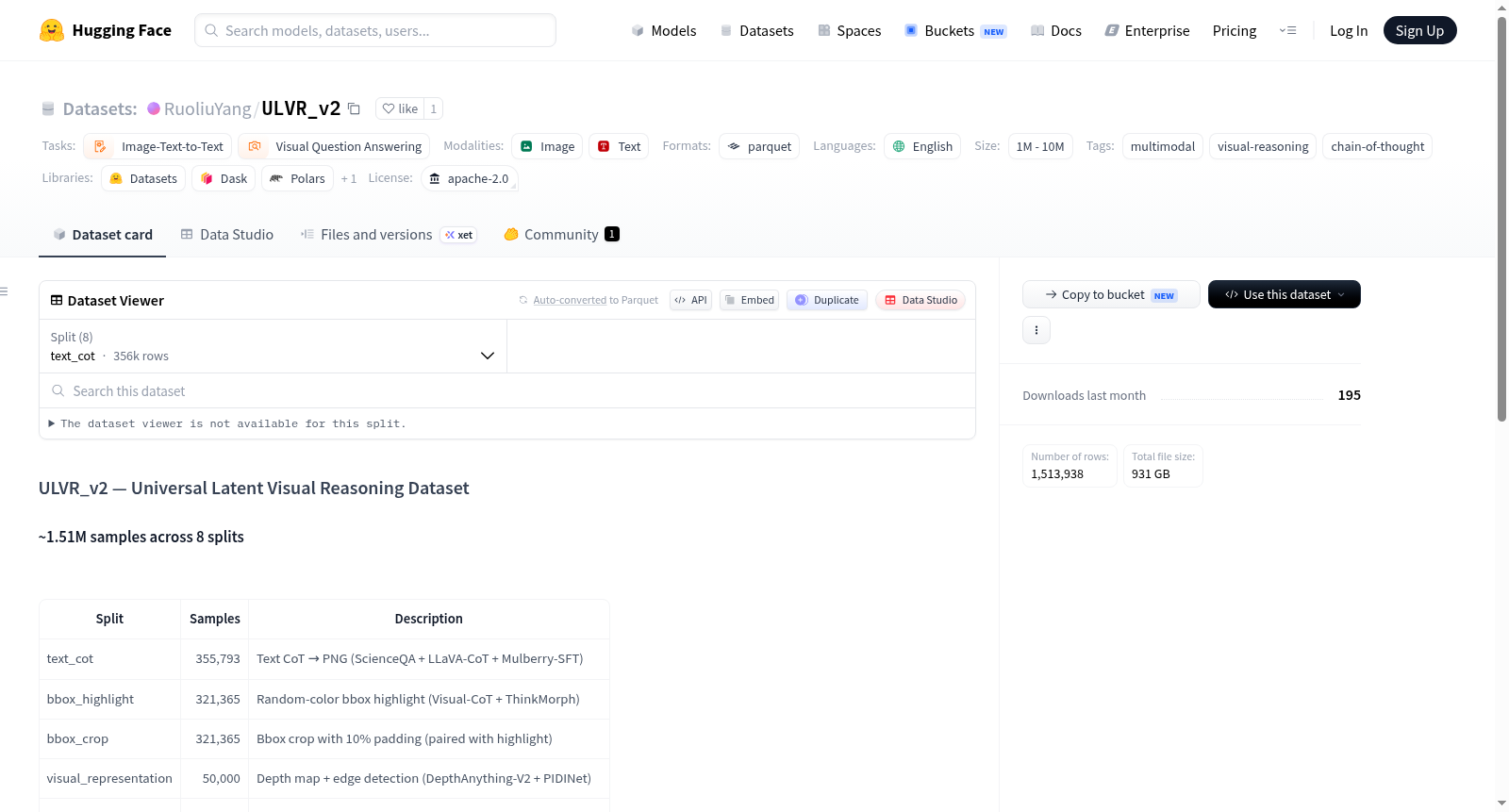Click the text_cot table cell
This screenshot has height=812, width=1509.
[109, 659]
